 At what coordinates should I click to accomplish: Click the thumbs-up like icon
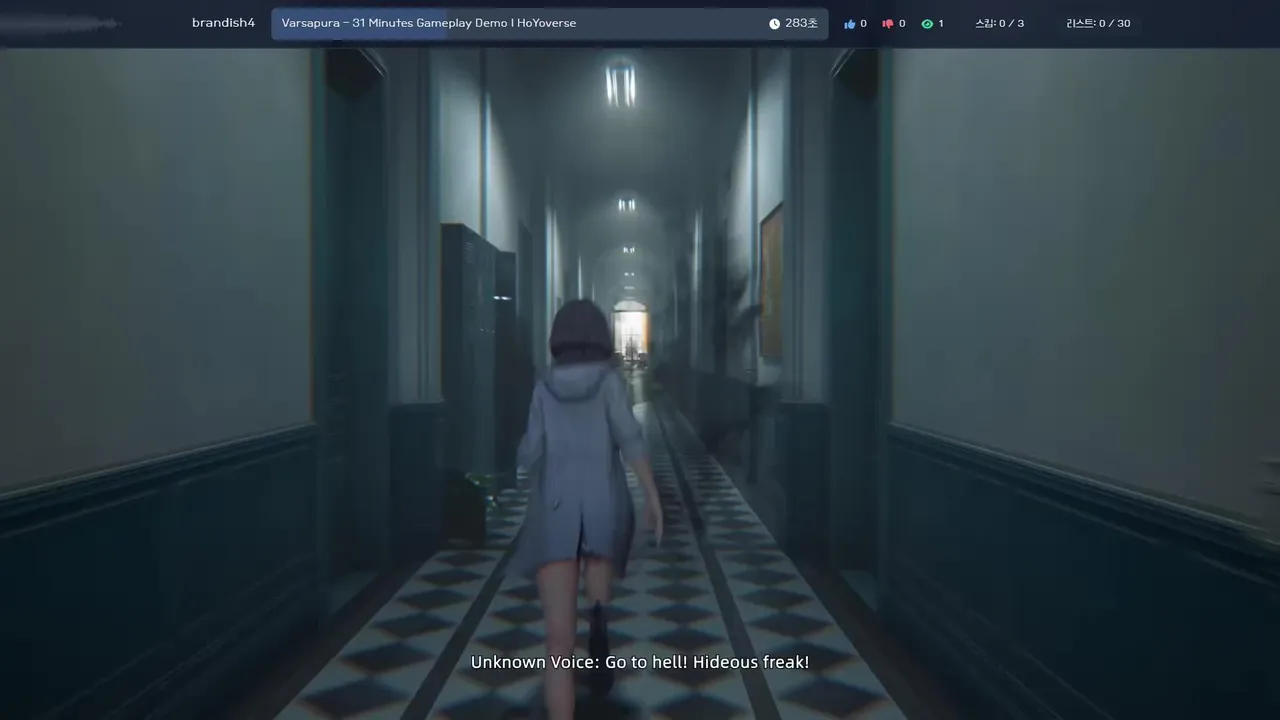pyautogui.click(x=850, y=24)
